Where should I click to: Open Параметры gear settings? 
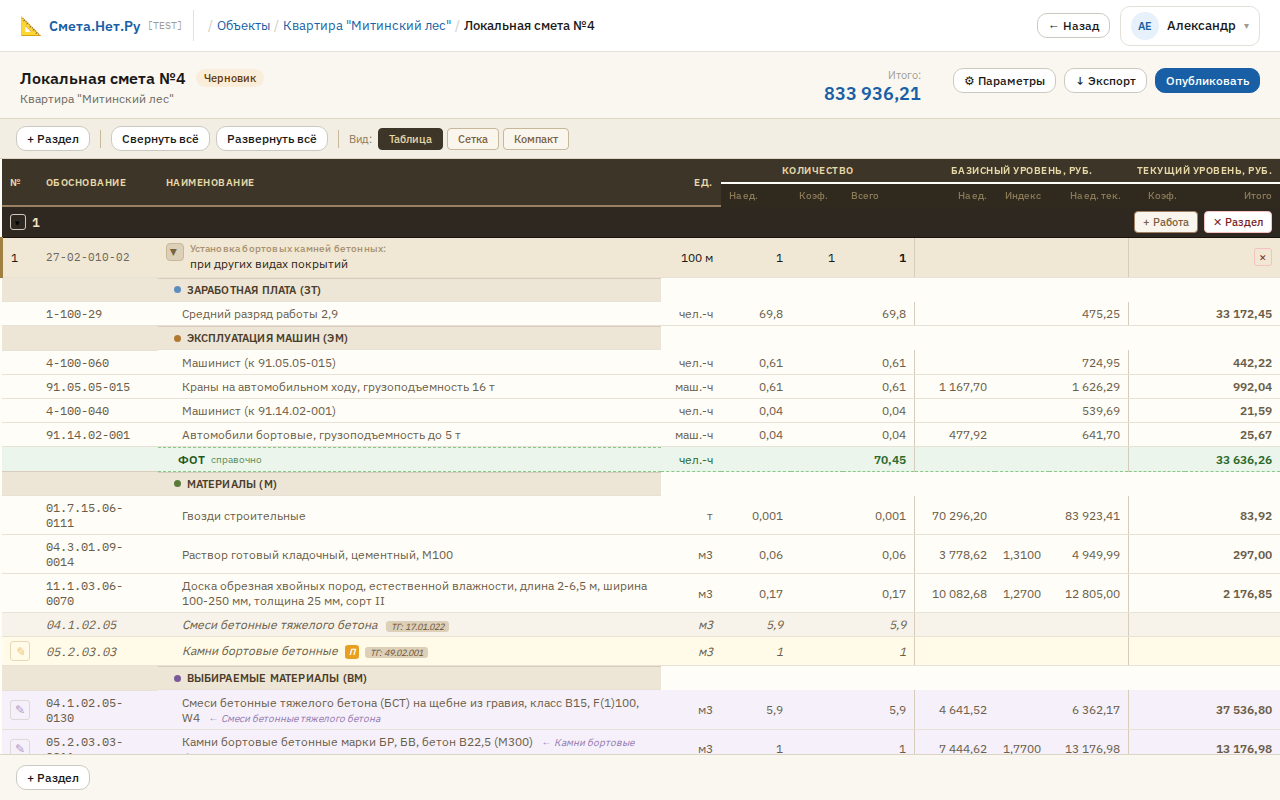(x=1004, y=81)
